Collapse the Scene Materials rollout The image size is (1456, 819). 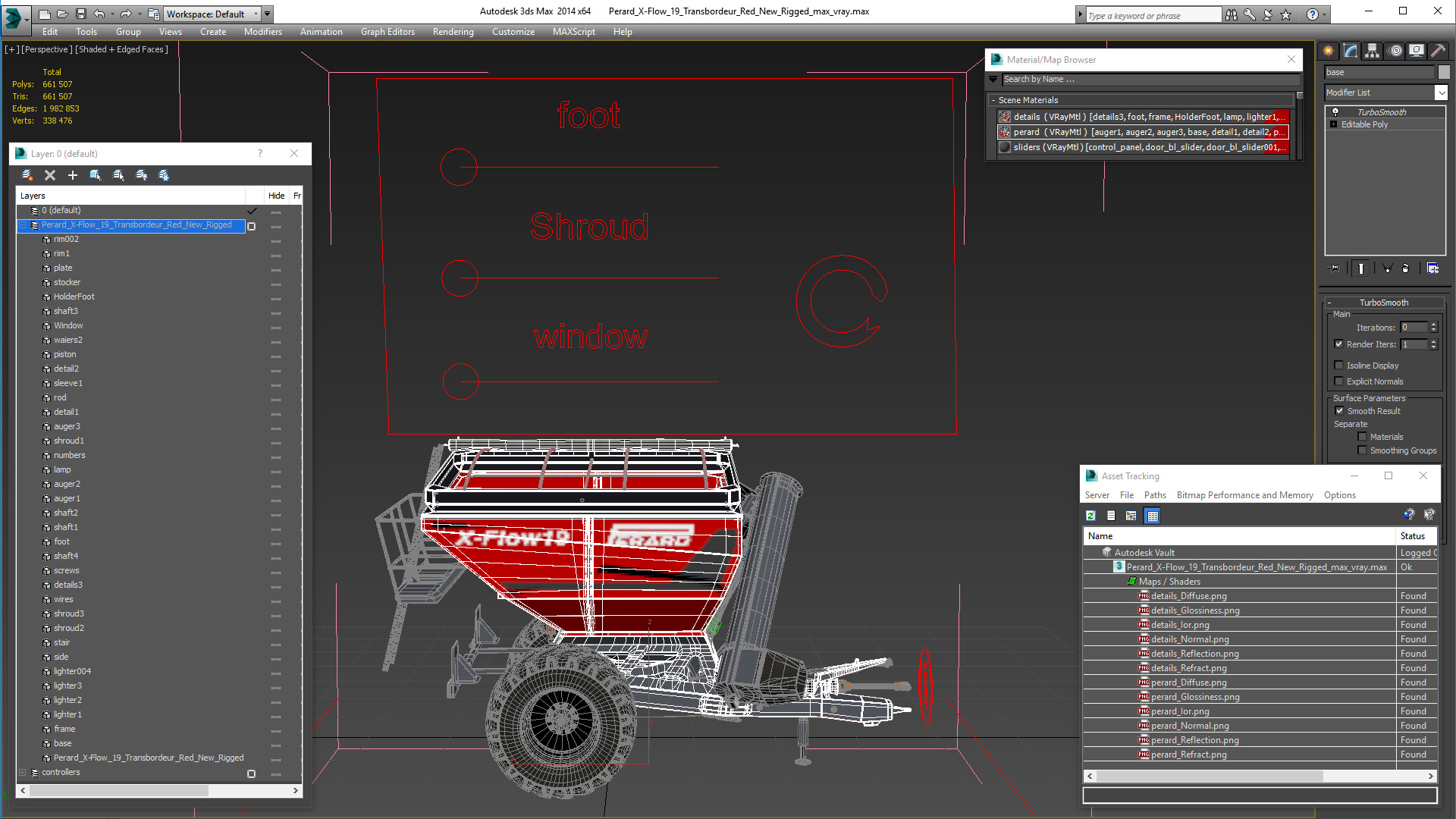click(x=993, y=100)
